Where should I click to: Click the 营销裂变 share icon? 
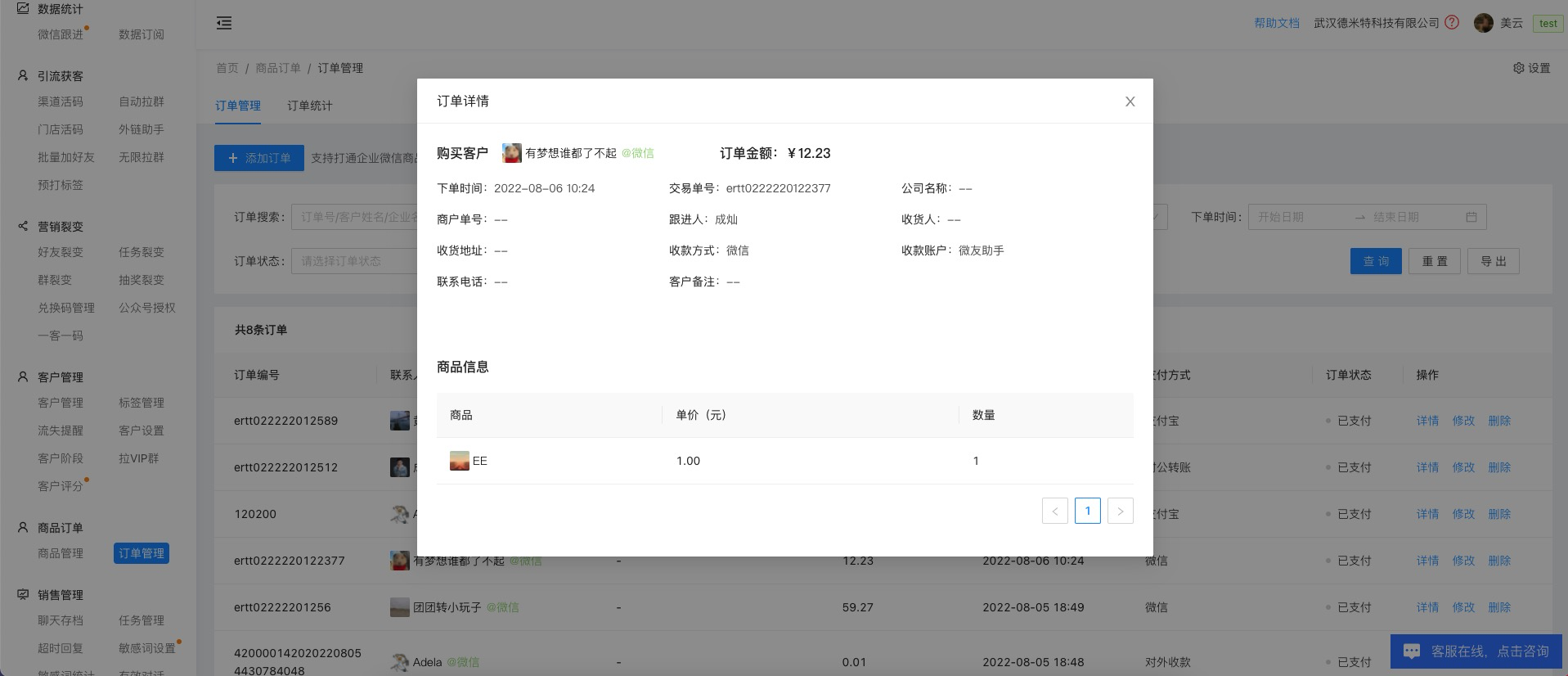[23, 226]
